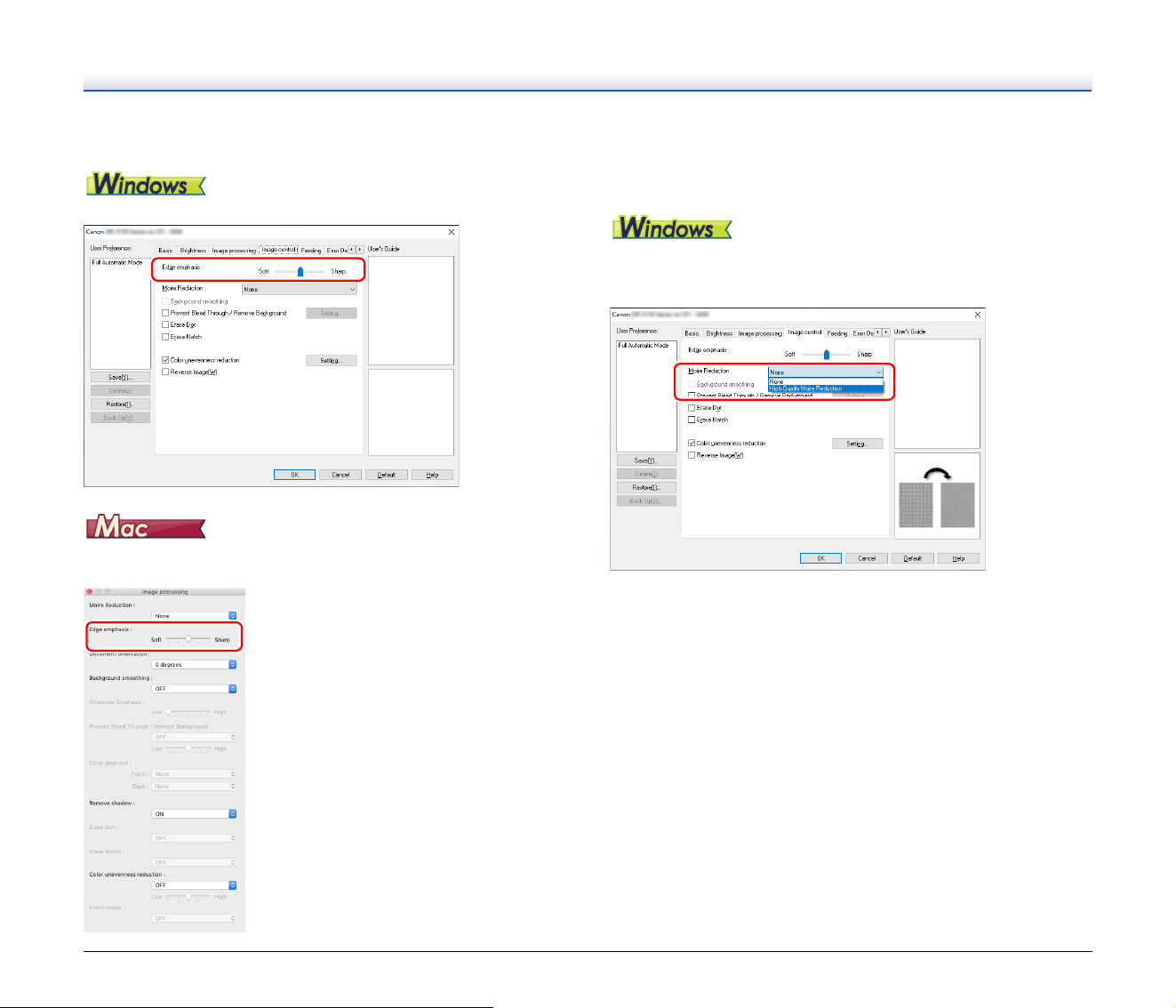This screenshot has width=1176, height=1008.
Task: Click Edge emphasis slider in Mac Image processing window
Action: [188, 639]
